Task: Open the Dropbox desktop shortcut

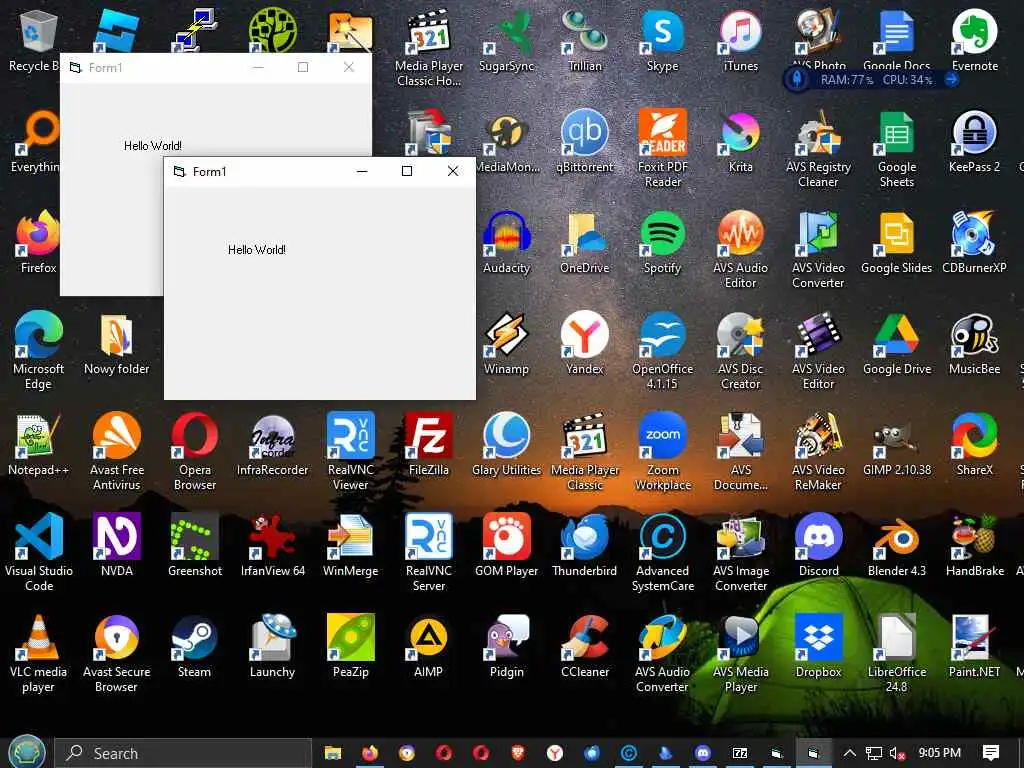Action: coord(818,647)
